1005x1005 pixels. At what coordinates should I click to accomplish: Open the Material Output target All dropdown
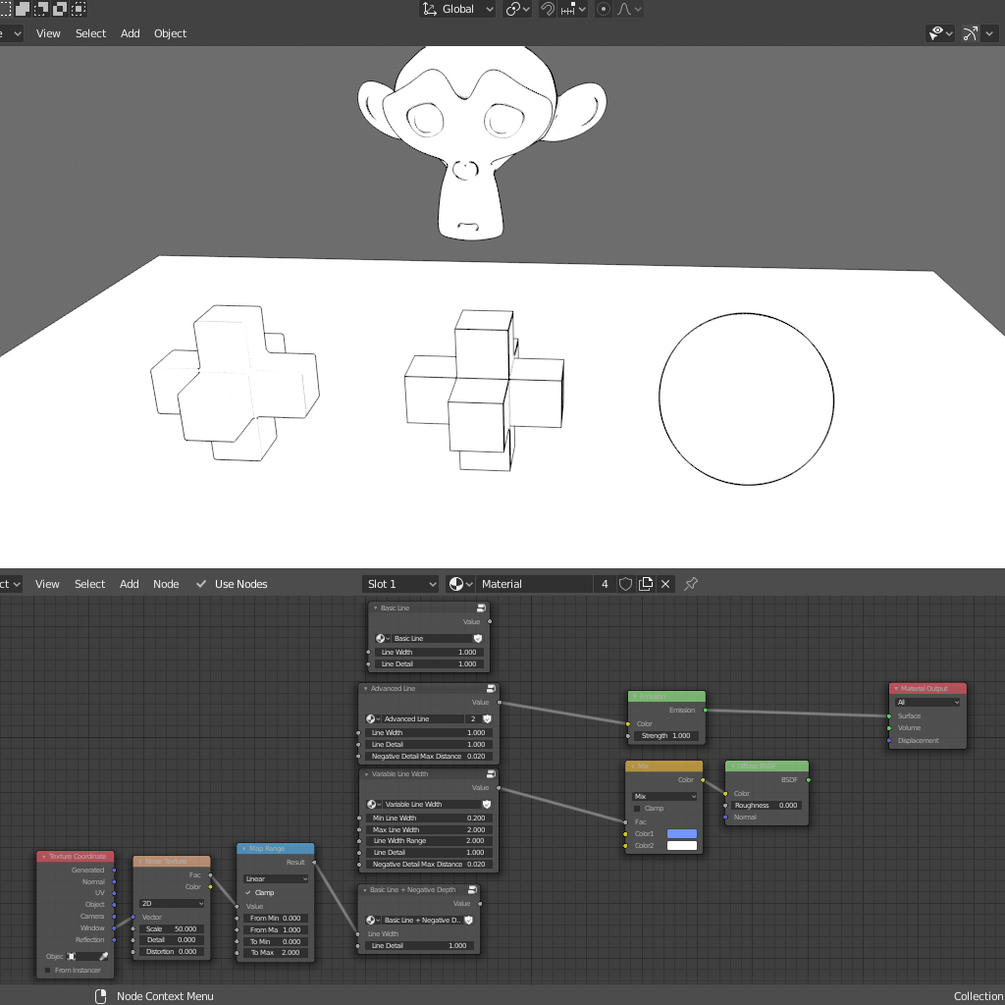927,702
